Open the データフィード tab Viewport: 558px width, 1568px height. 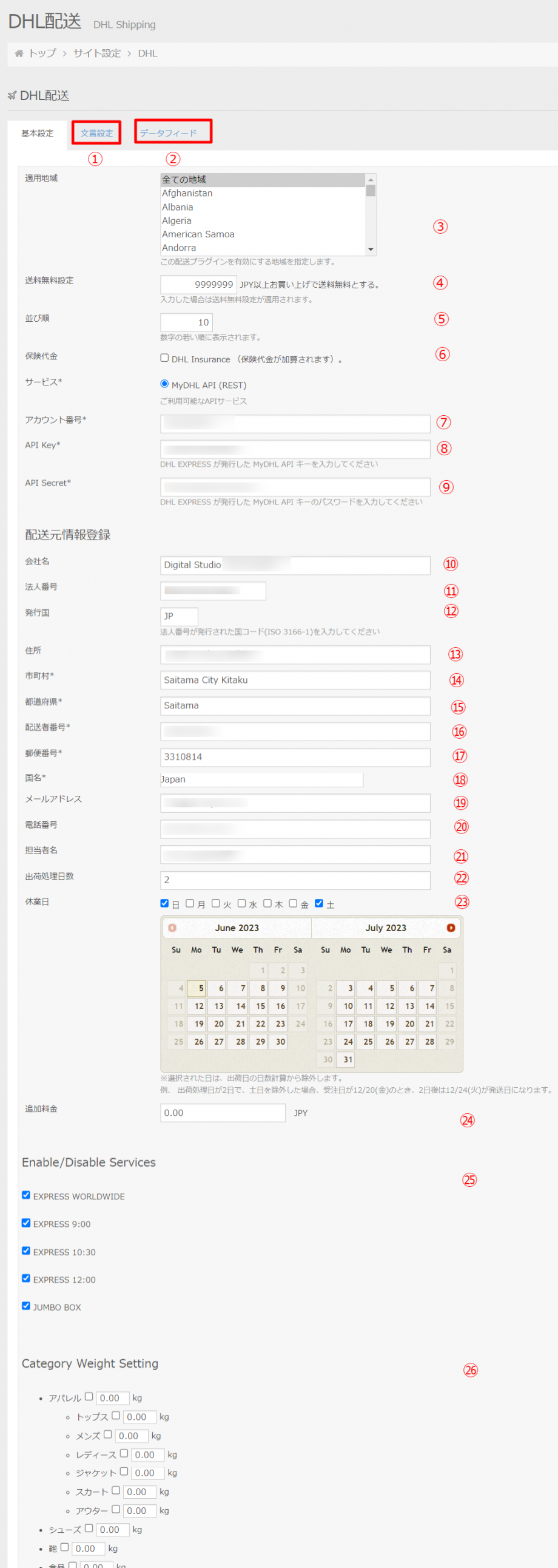[x=169, y=133]
